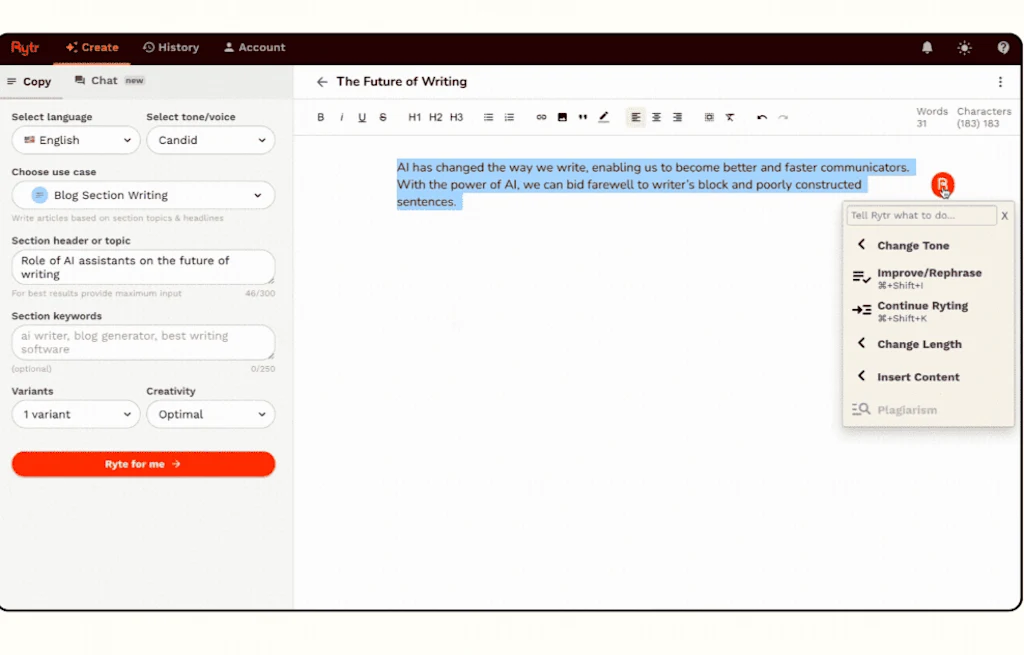Click the Section keywords field
This screenshot has width=1024, height=655.
point(143,342)
